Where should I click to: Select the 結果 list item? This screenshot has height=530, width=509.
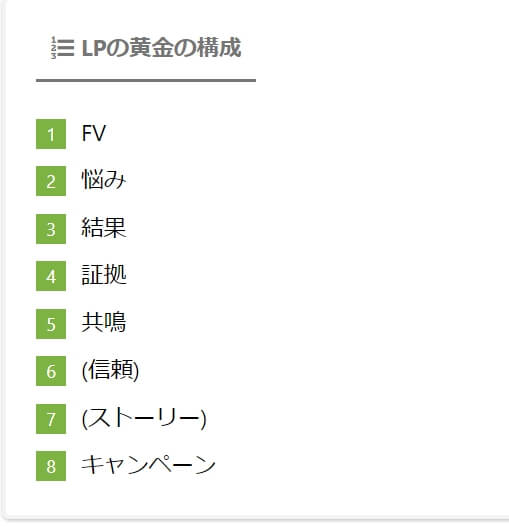[x=104, y=227]
